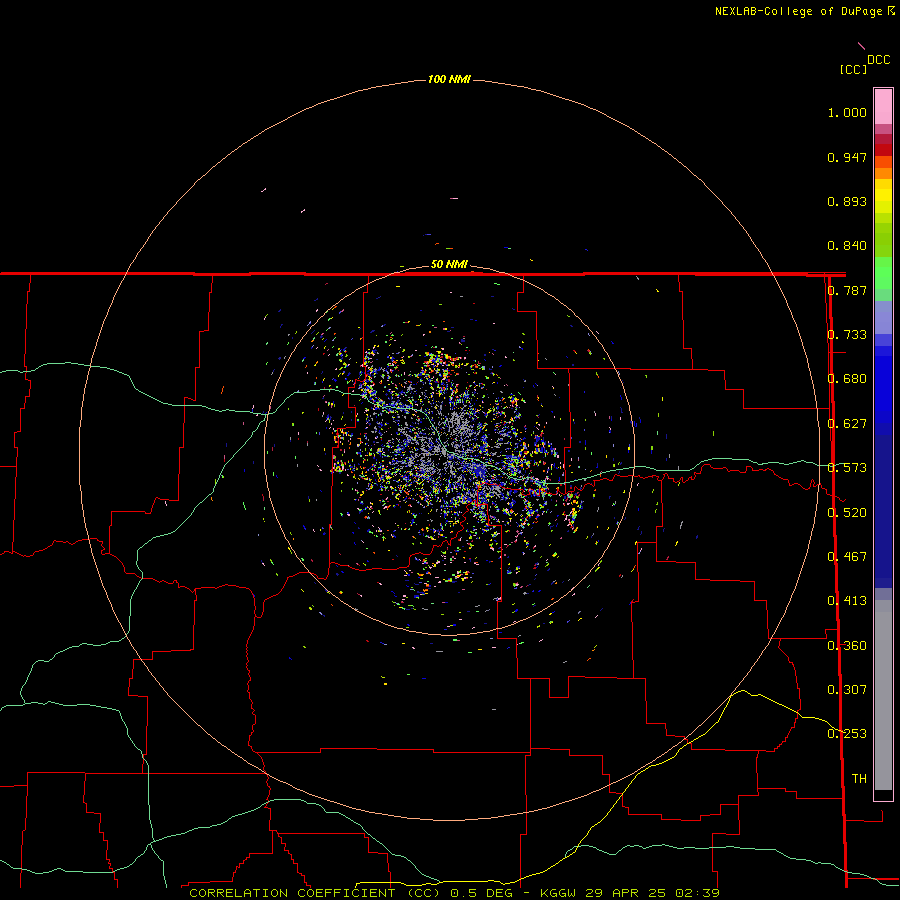
Task: Click the 0.947 legend value
Action: point(847,157)
